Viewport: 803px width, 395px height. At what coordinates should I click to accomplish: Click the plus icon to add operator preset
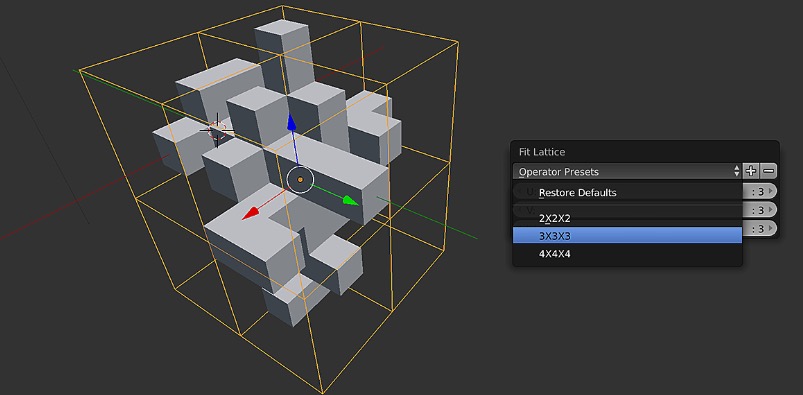(751, 171)
